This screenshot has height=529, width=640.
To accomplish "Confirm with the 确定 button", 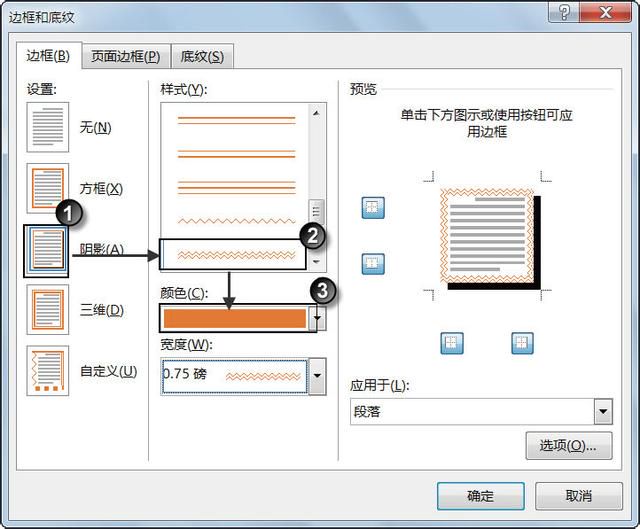I will 480,496.
